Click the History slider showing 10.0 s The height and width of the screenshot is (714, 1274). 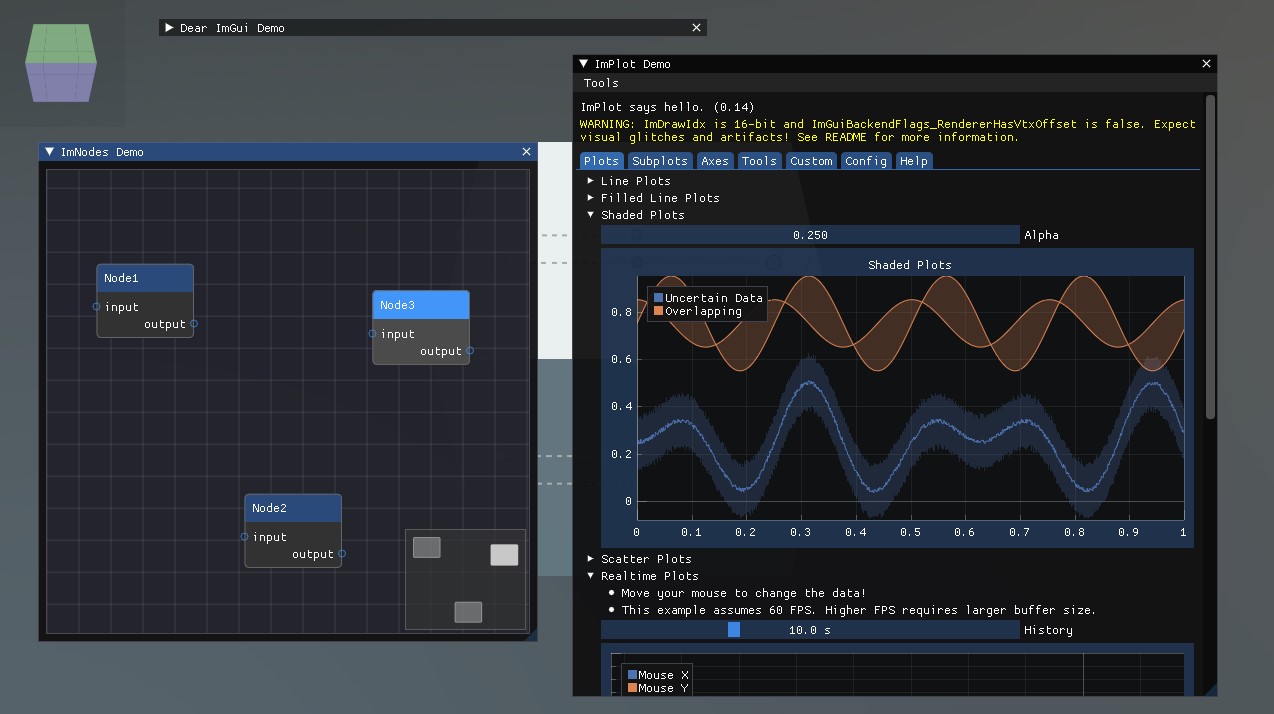(x=810, y=630)
